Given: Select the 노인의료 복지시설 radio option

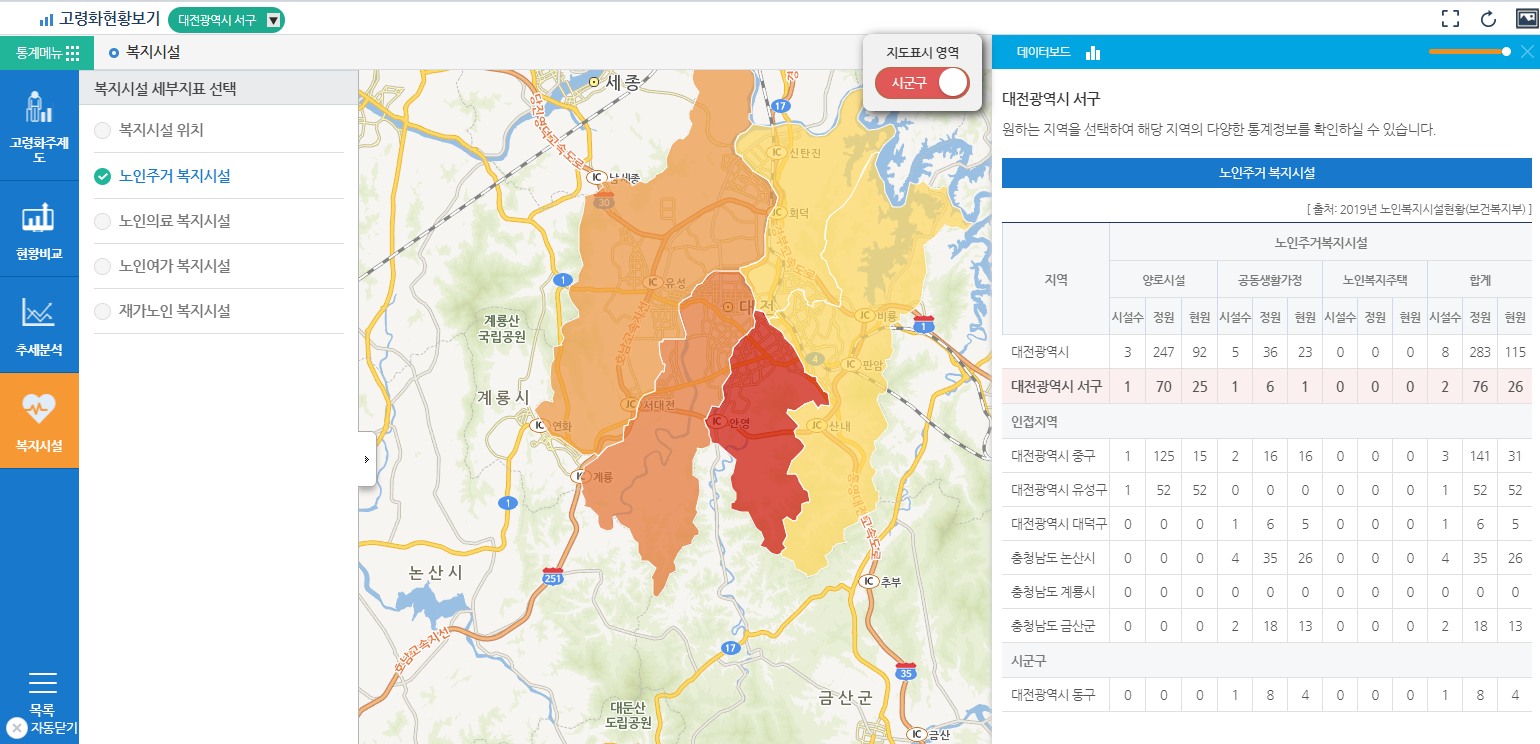Looking at the screenshot, I should (102, 221).
